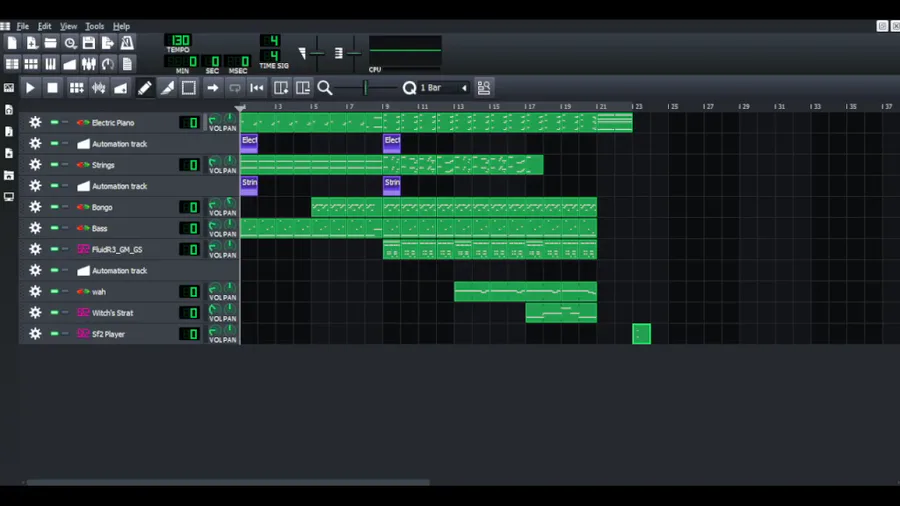Open the Automation Editor
The width and height of the screenshot is (900, 506).
pos(70,64)
